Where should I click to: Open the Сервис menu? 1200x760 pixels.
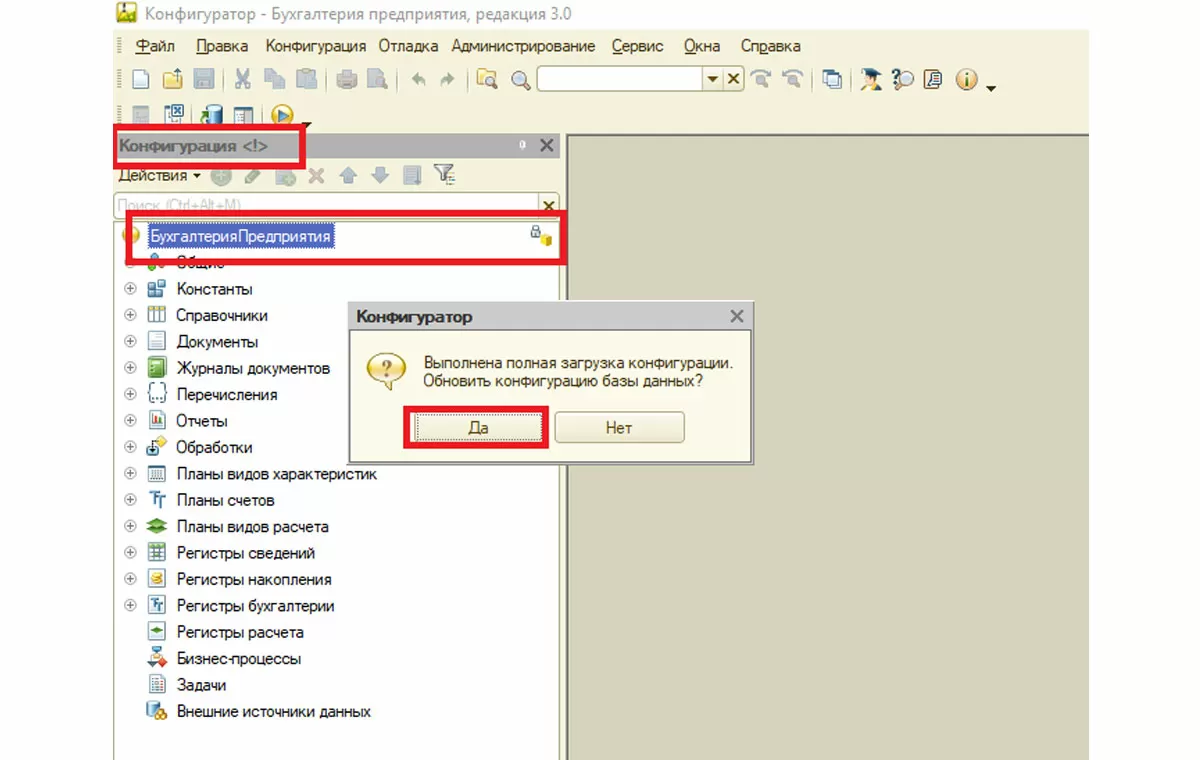tap(637, 46)
